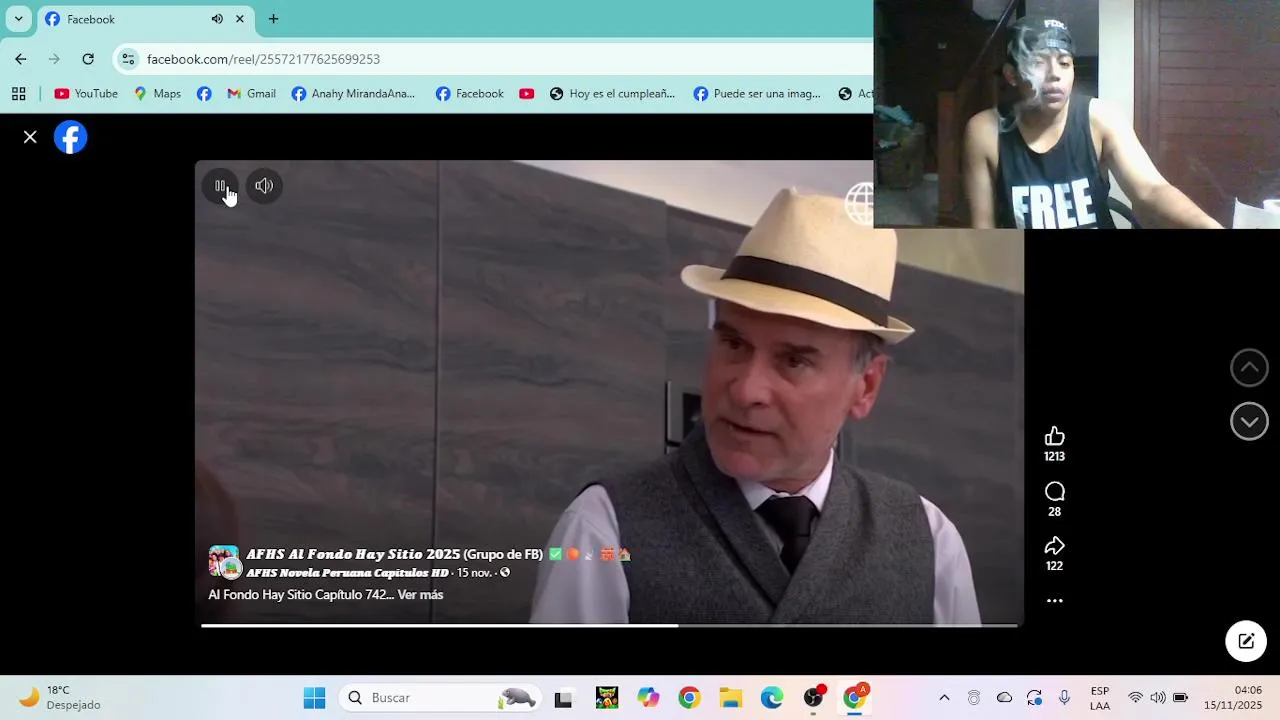Click the 28 comments count

point(1054,512)
